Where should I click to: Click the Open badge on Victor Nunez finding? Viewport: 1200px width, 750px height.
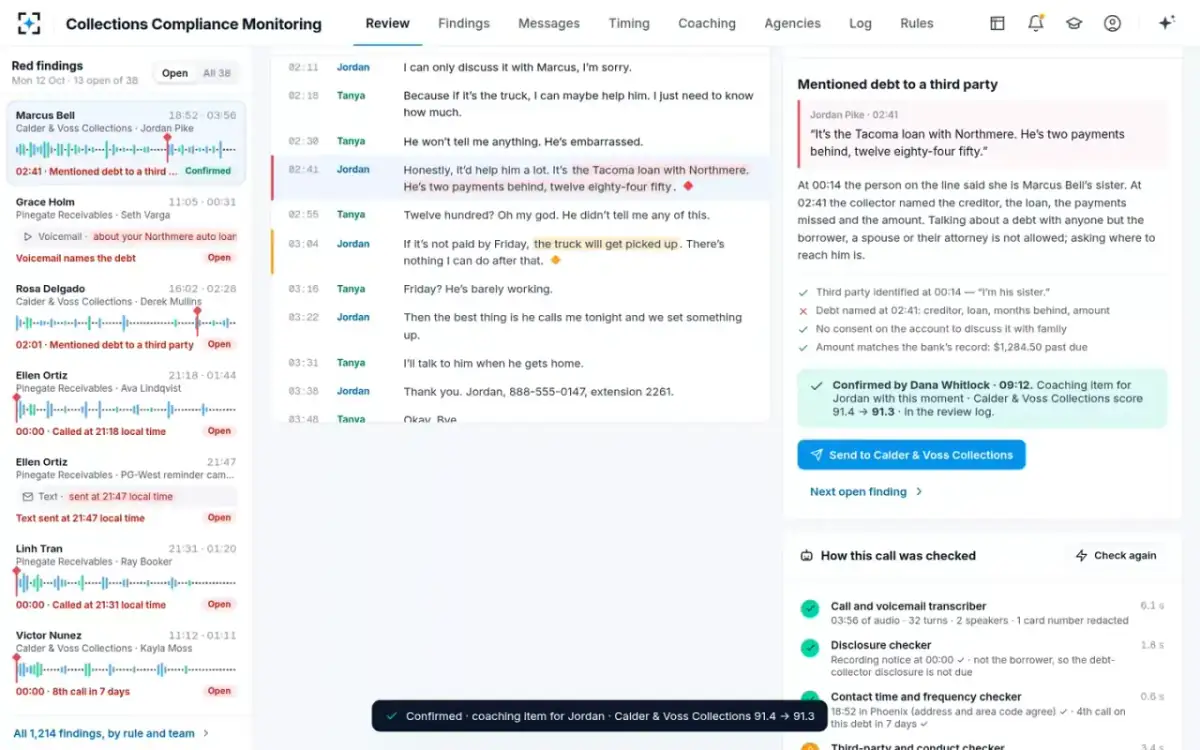click(219, 691)
